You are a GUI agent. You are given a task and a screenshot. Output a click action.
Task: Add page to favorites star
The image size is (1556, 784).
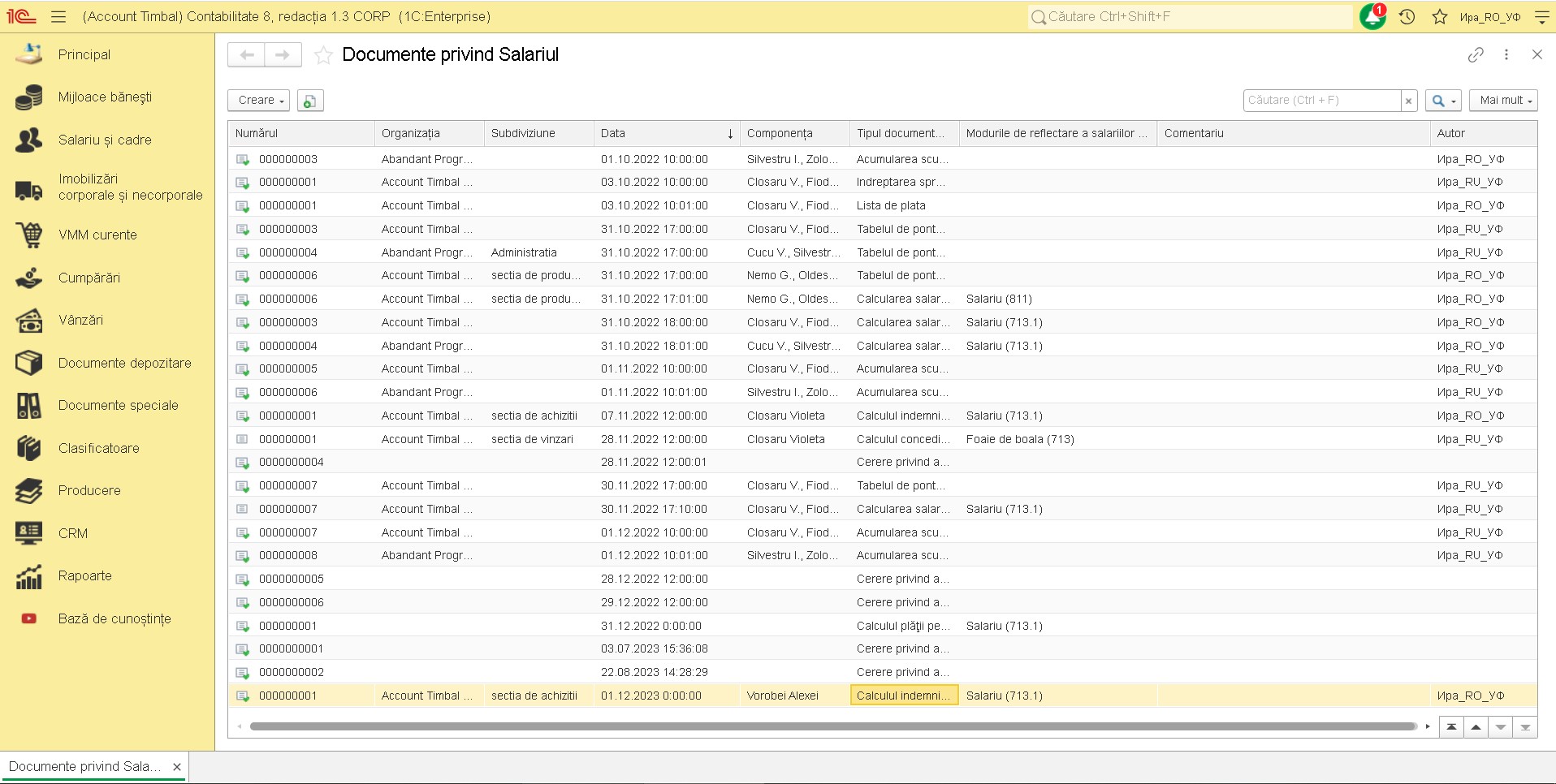323,55
